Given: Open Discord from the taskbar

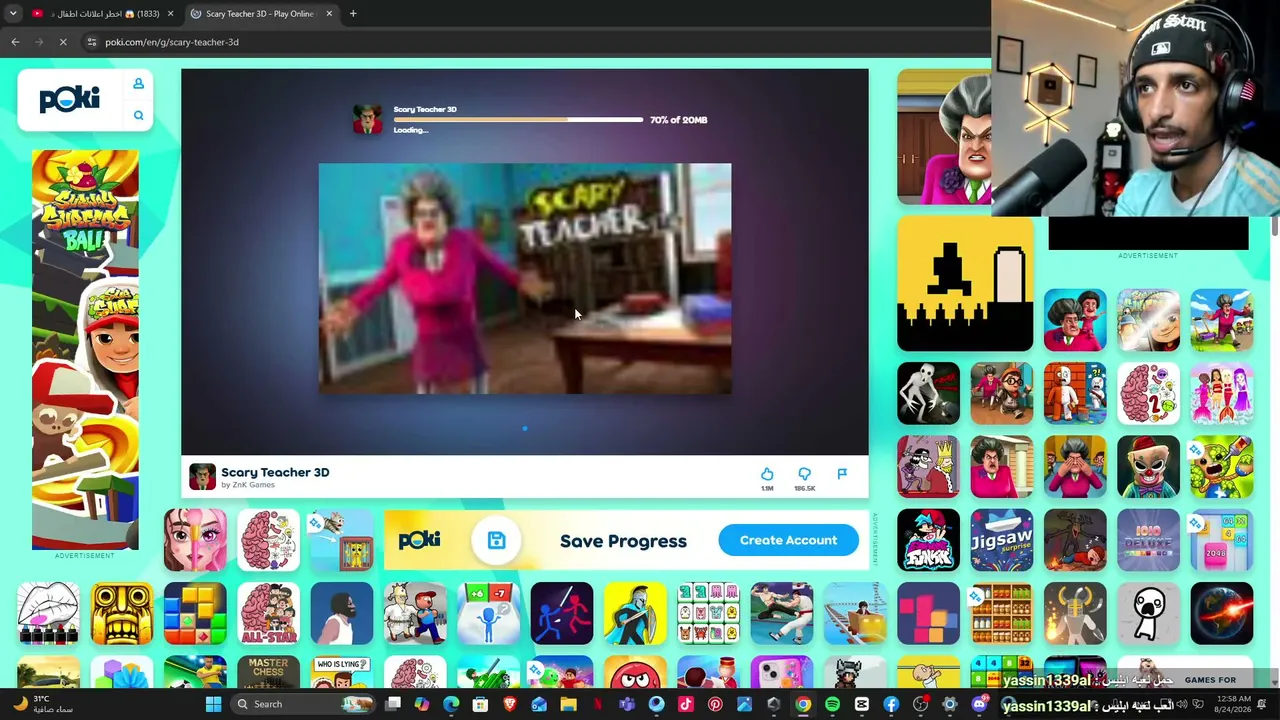Looking at the screenshot, I should click(x=979, y=704).
